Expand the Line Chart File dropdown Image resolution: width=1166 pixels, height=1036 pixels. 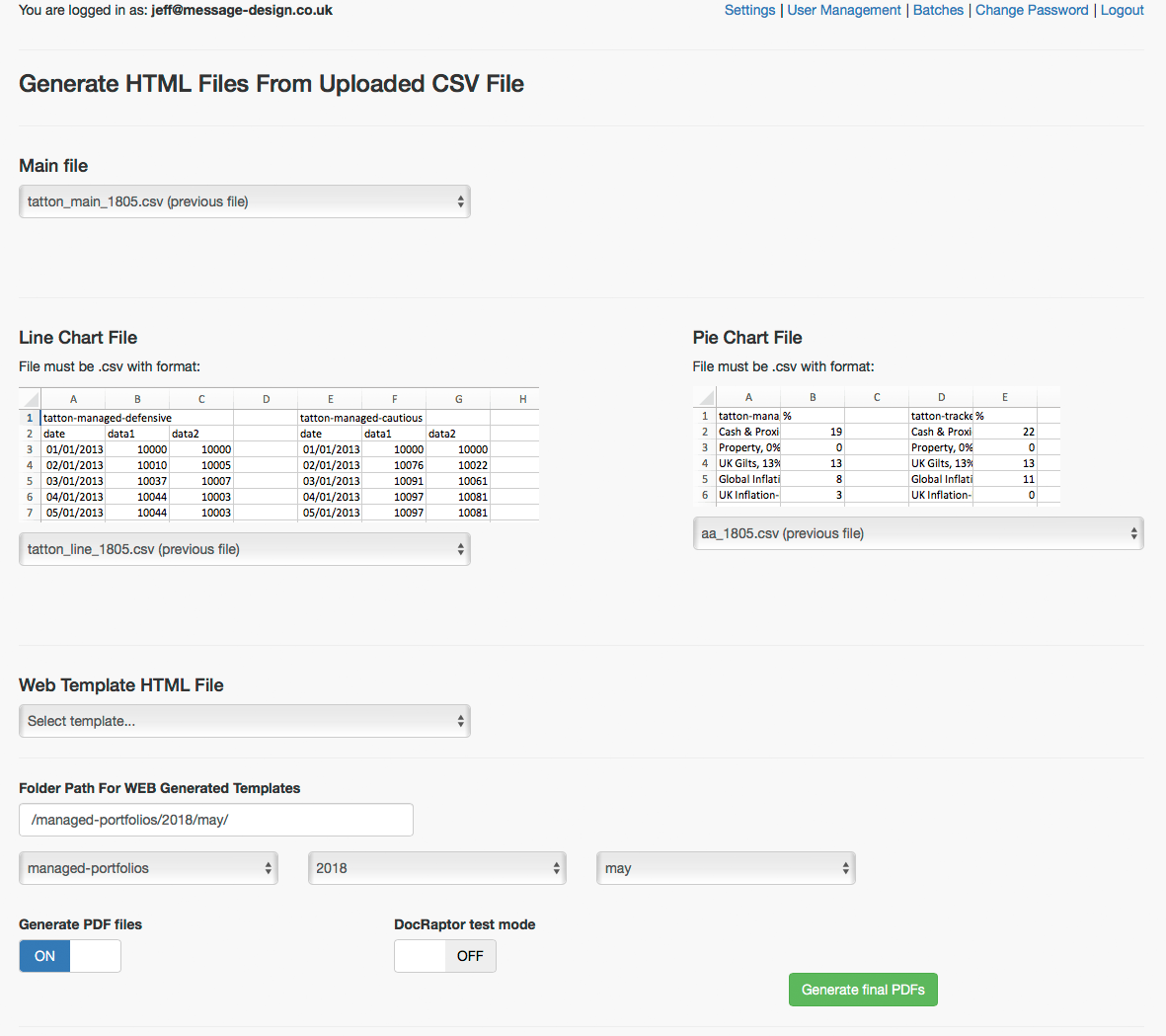pyautogui.click(x=245, y=549)
